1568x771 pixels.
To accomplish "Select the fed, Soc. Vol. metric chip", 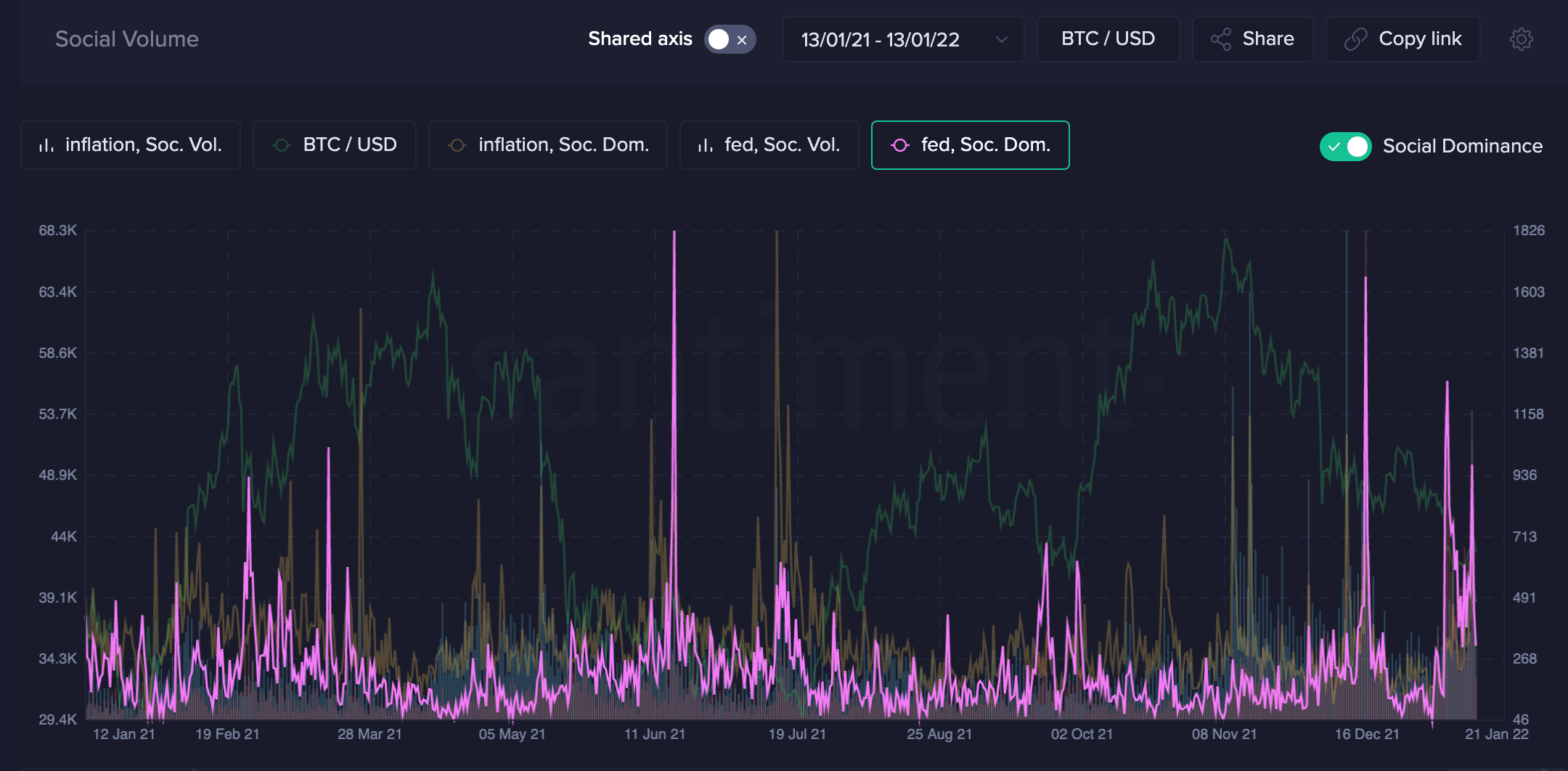I will coord(769,145).
